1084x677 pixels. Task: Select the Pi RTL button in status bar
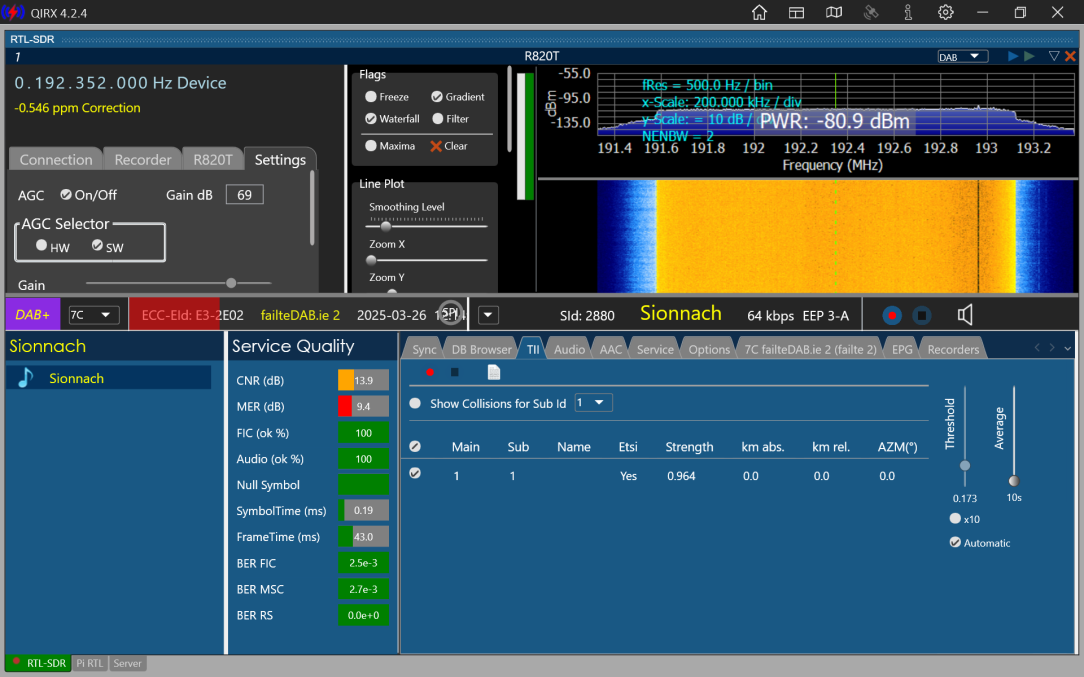point(90,663)
